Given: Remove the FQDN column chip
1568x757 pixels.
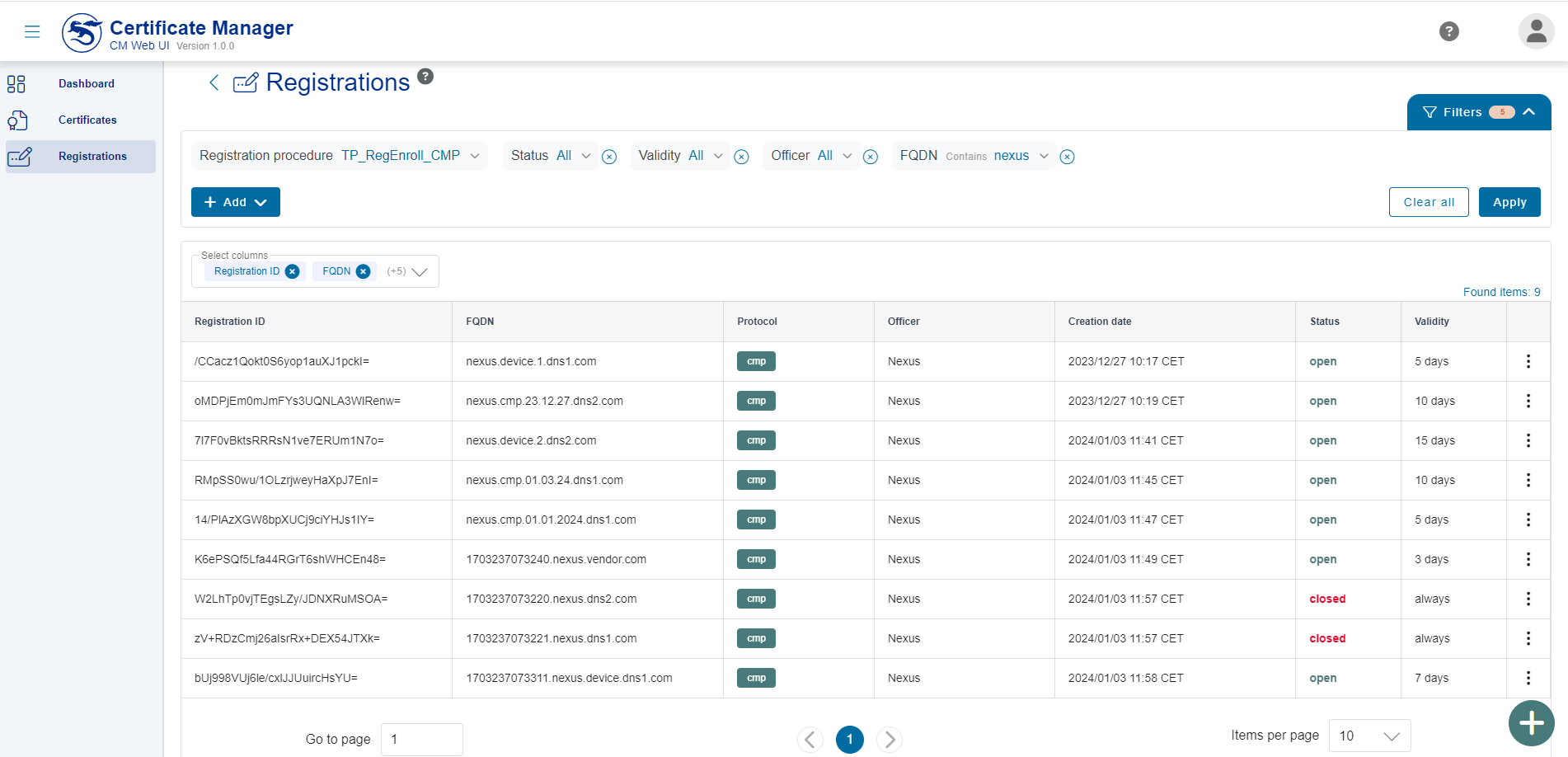Looking at the screenshot, I should [363, 271].
